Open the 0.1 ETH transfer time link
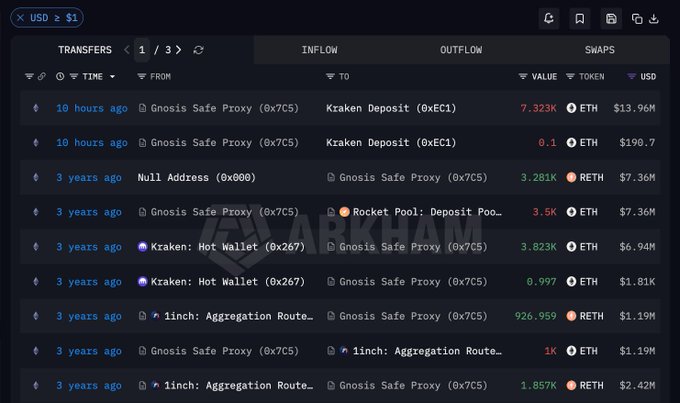 click(x=92, y=143)
